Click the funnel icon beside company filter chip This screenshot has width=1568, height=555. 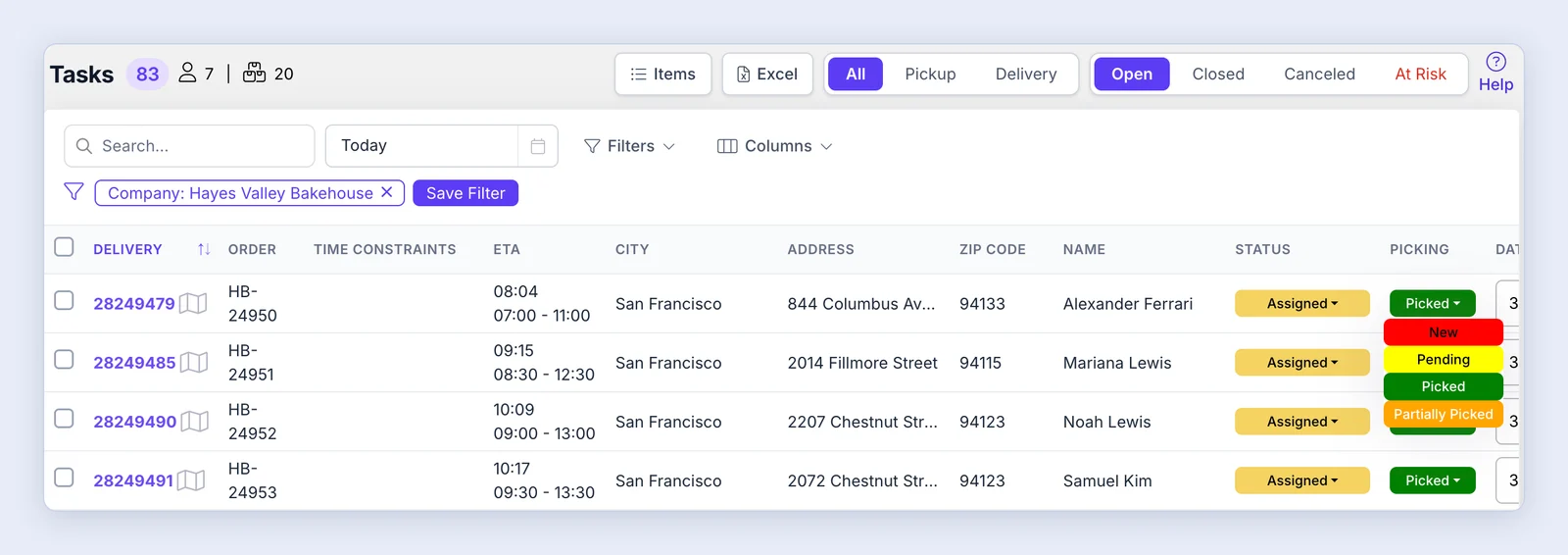(x=73, y=192)
